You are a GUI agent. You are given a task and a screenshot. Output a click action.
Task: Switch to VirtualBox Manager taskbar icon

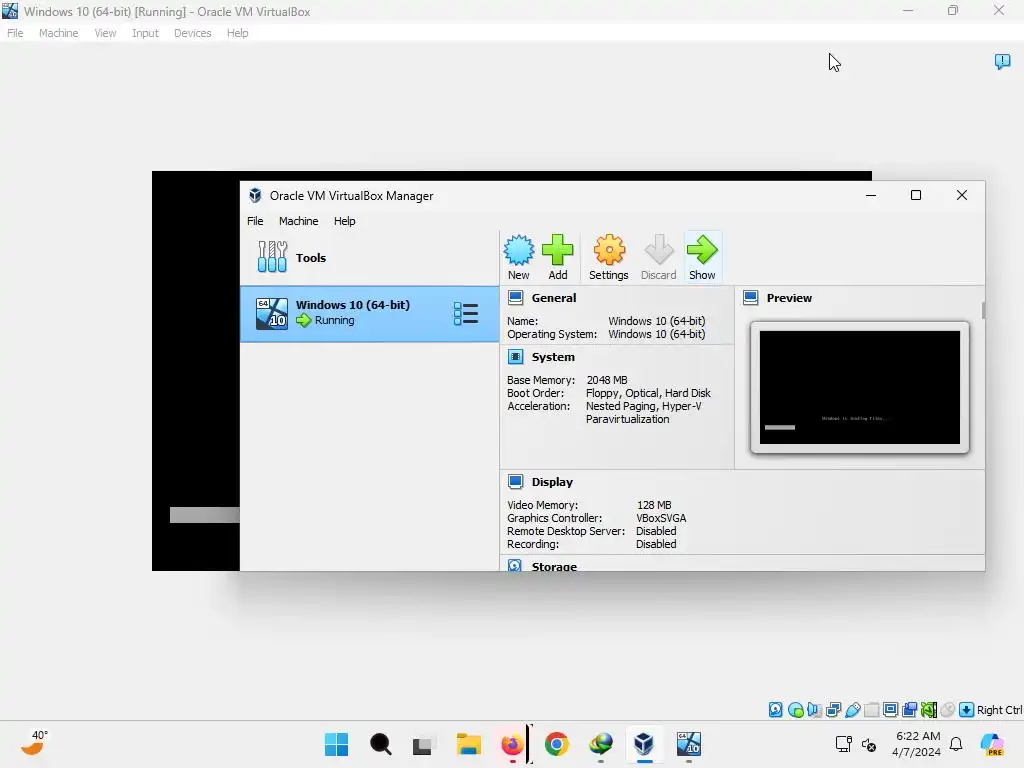(x=644, y=744)
